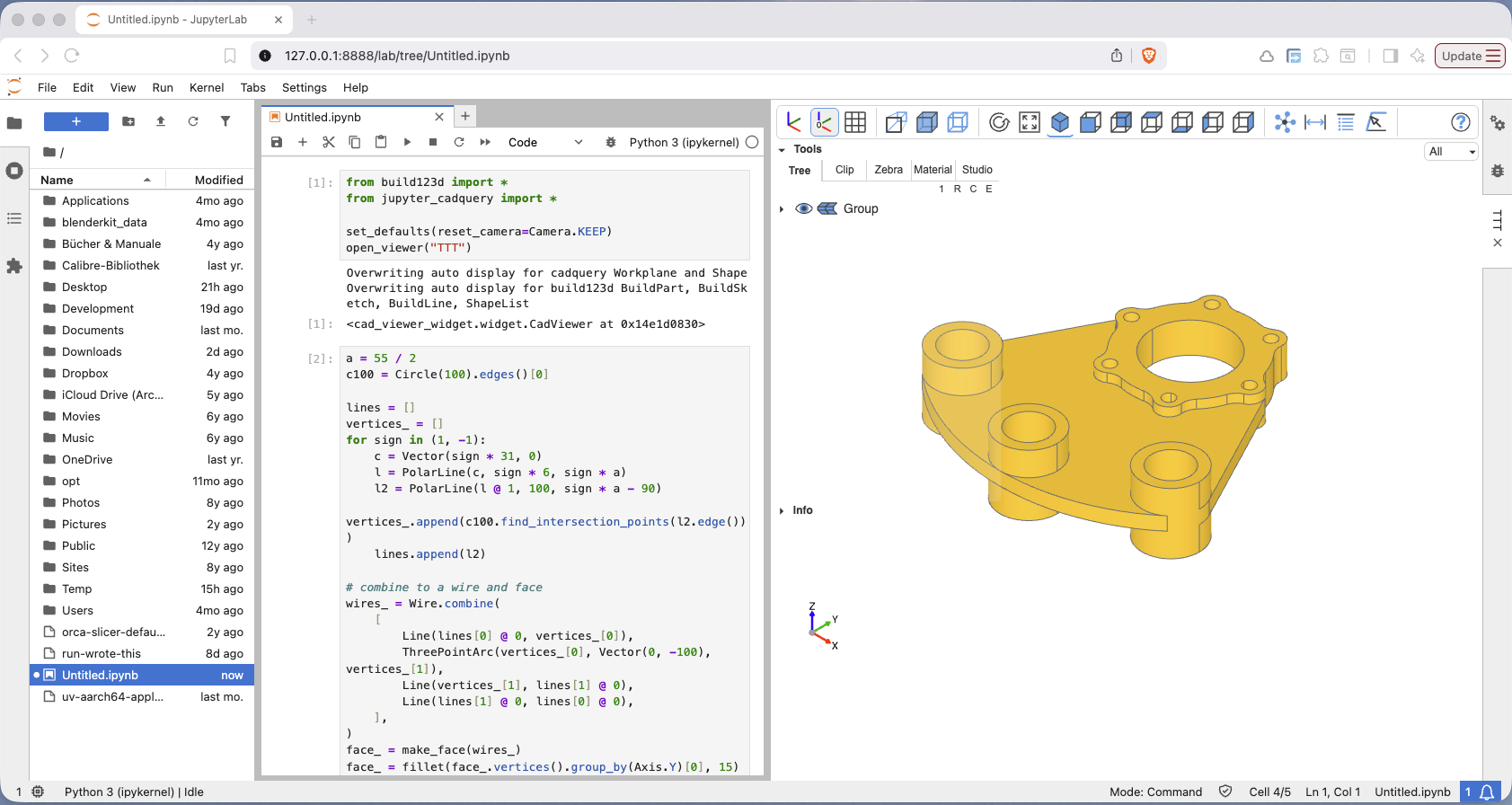Open the Kernel menu
Viewport: 1512px width, 805px height.
207,87
